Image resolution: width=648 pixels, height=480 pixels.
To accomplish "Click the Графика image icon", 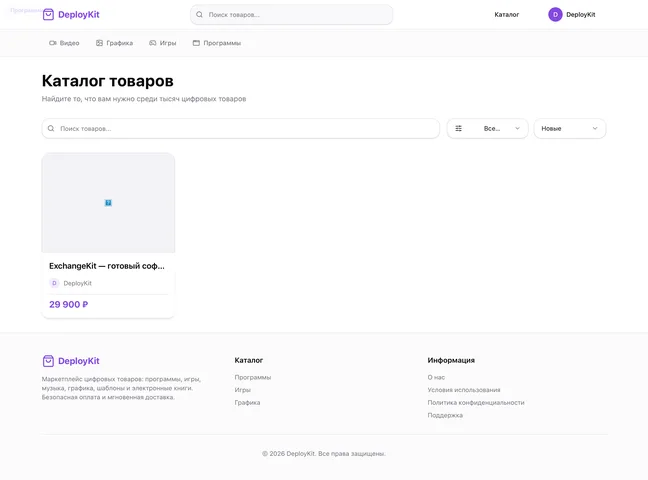I will click(x=99, y=43).
